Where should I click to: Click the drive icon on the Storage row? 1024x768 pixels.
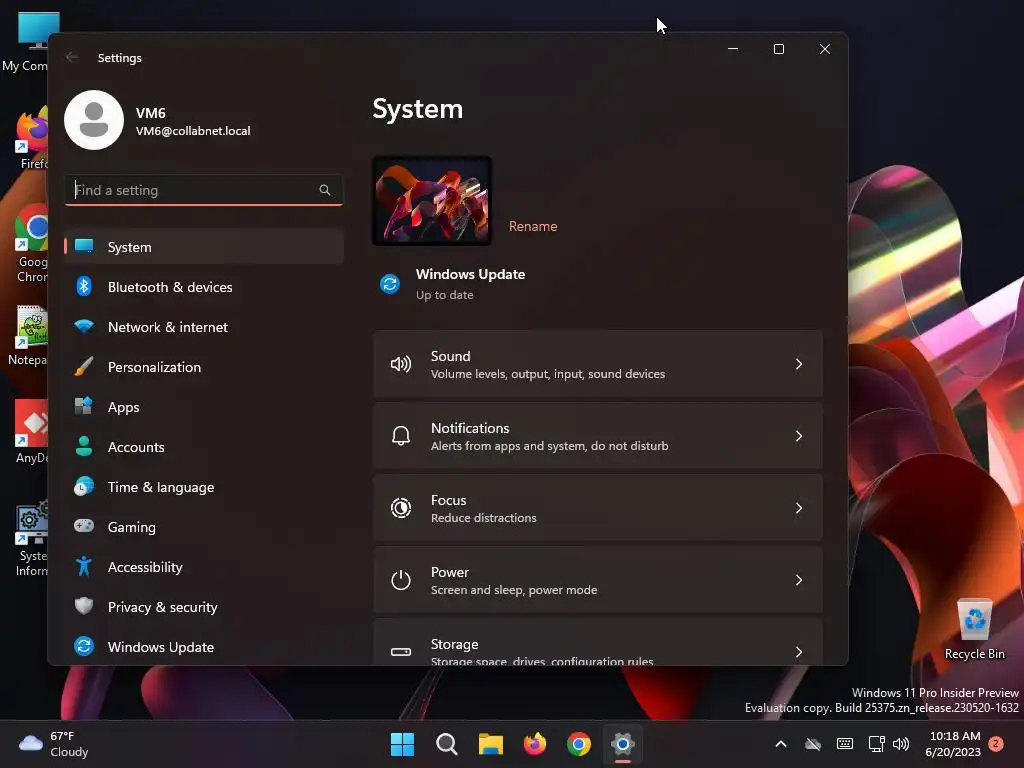pos(401,652)
